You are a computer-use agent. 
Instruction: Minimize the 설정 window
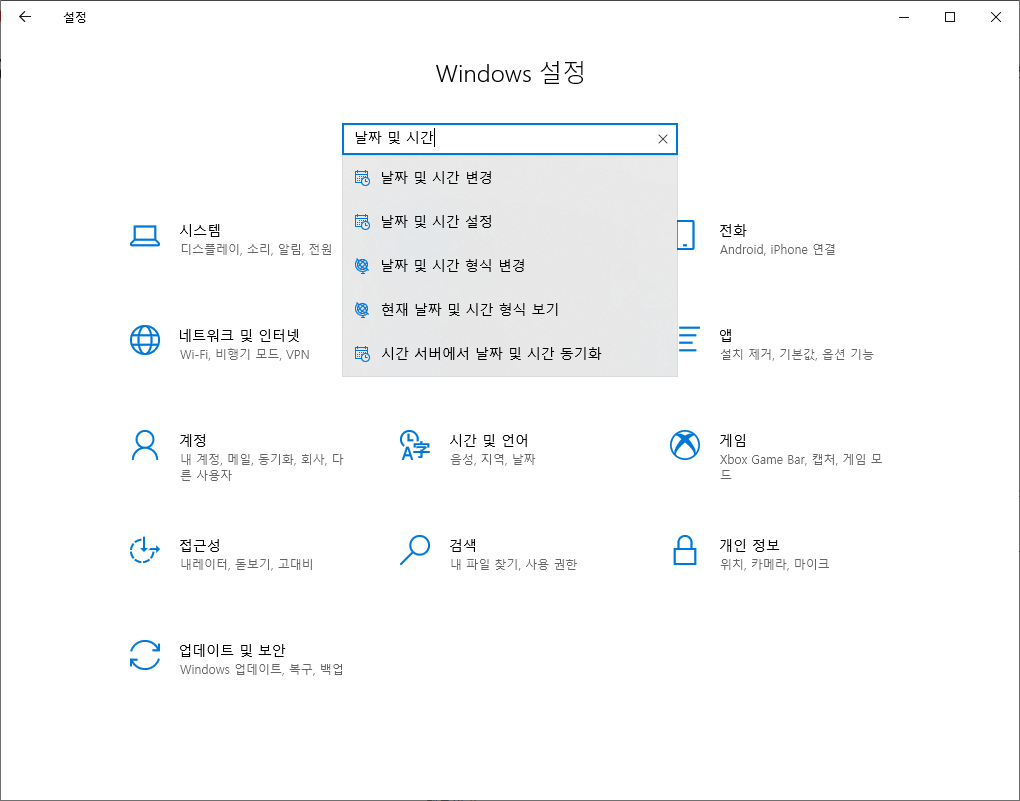(x=904, y=17)
